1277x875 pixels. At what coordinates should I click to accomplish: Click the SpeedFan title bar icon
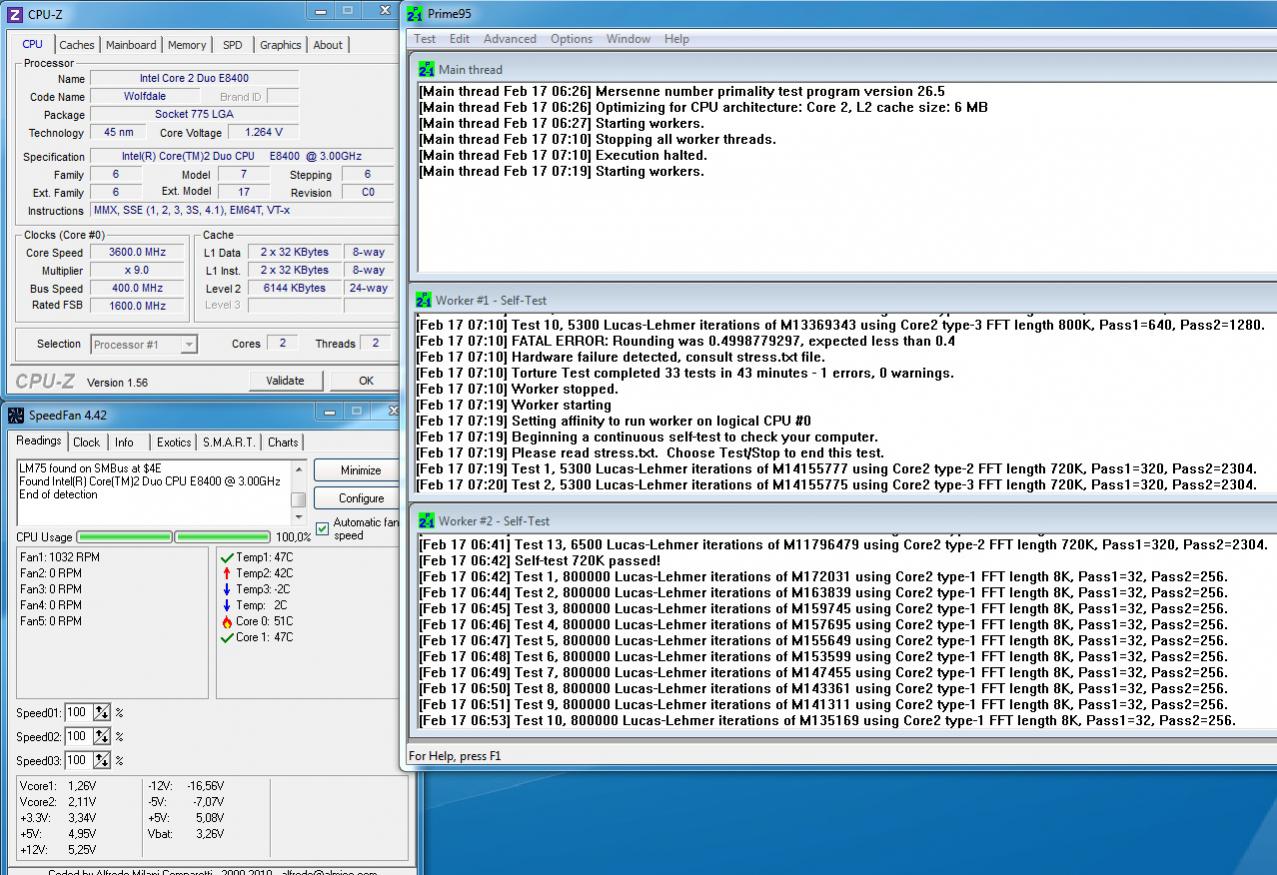[x=15, y=415]
